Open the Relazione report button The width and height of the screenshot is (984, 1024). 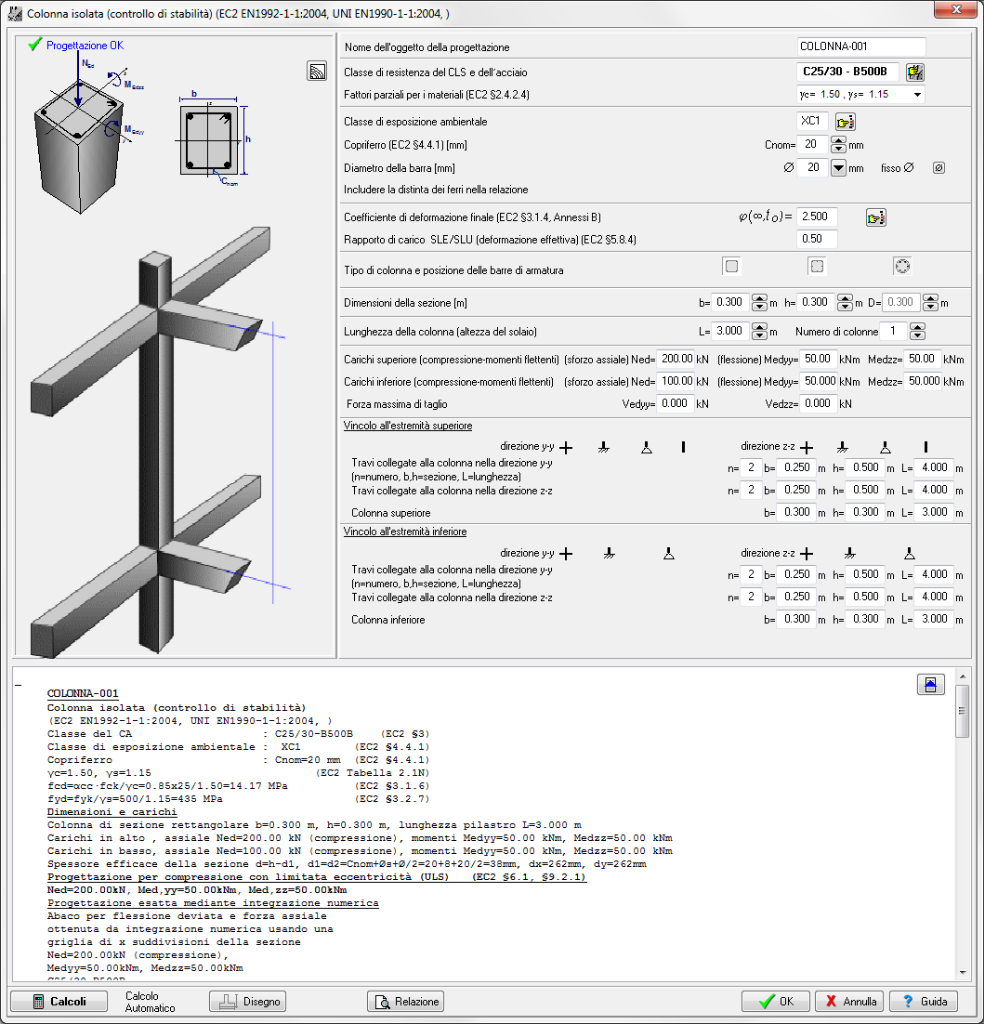click(405, 1001)
